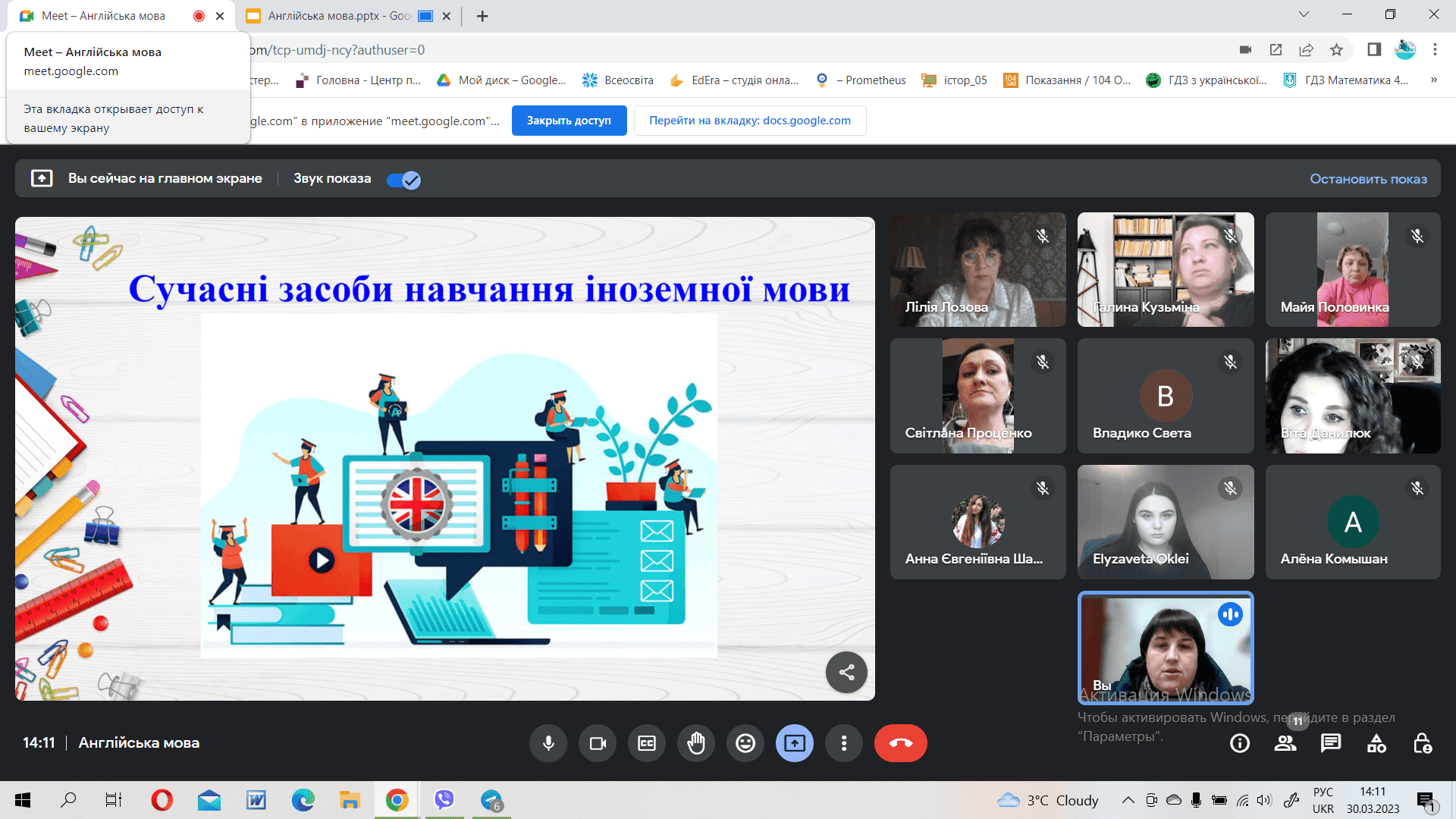Viewport: 1456px width, 819px height.
Task: Open activities icon
Action: tap(1376, 743)
